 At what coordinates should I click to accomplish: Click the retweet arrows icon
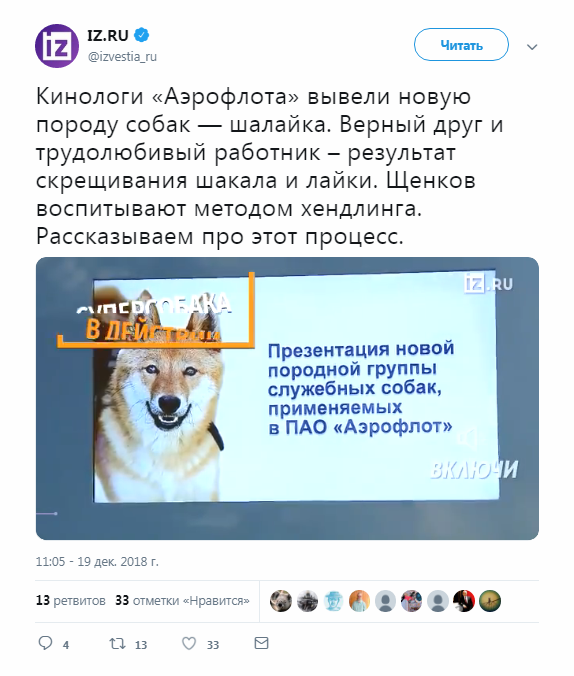(117, 644)
